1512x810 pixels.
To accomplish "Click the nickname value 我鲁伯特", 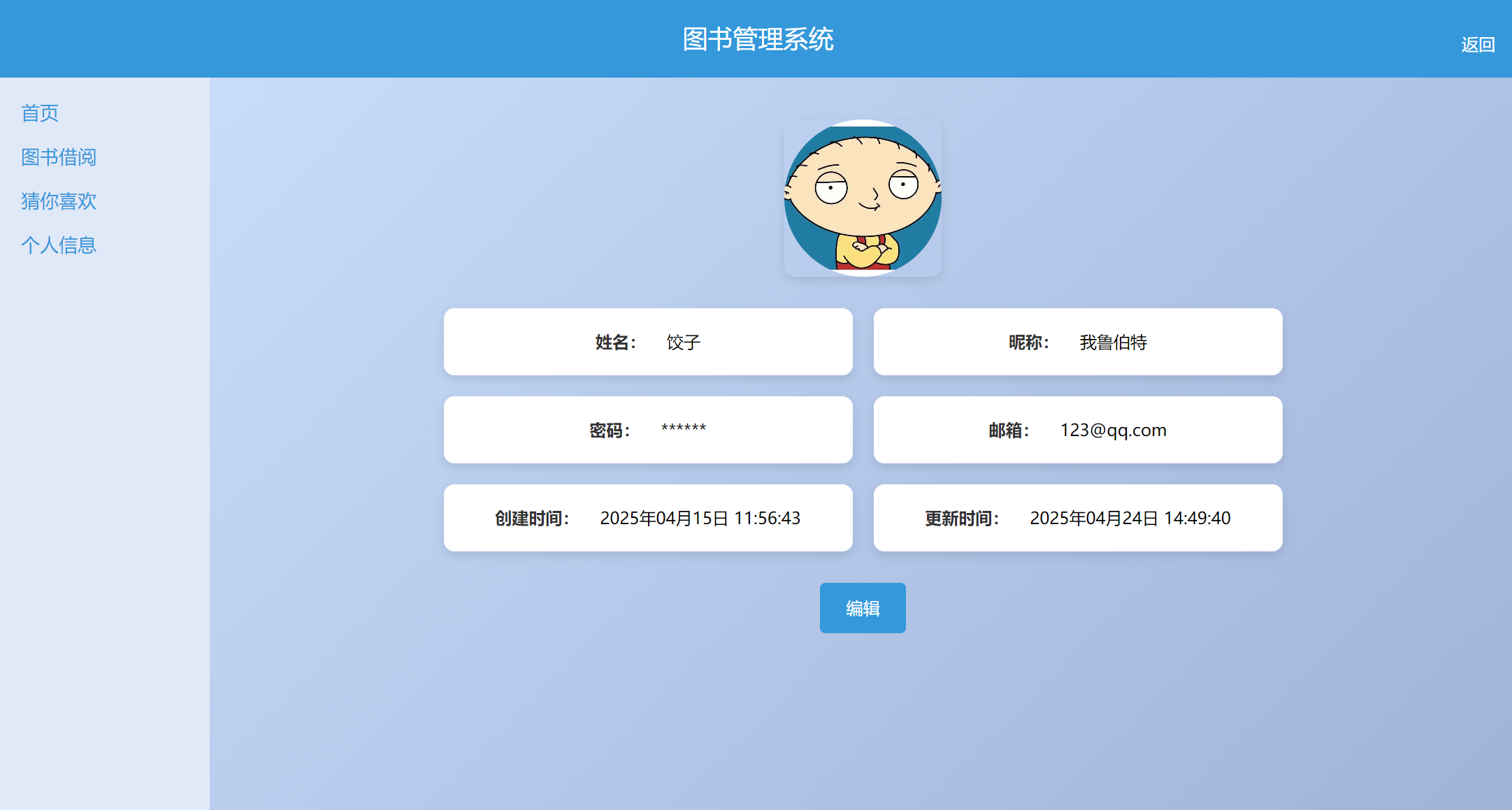I will (1113, 342).
